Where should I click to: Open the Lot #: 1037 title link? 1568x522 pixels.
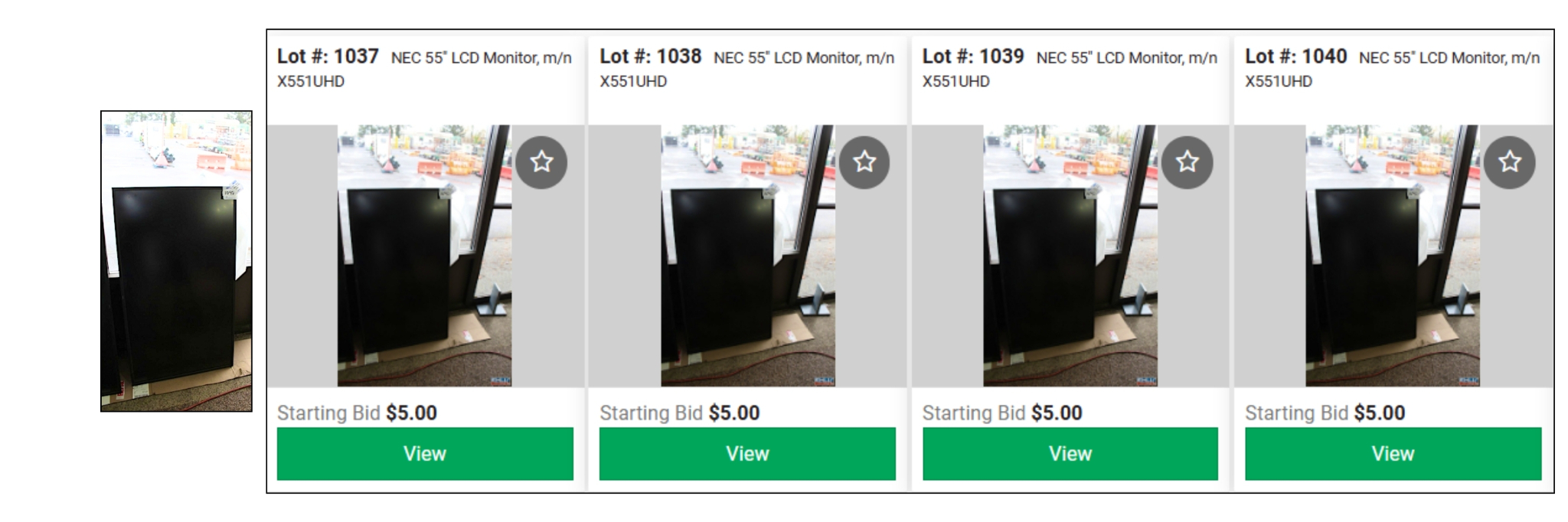point(328,57)
